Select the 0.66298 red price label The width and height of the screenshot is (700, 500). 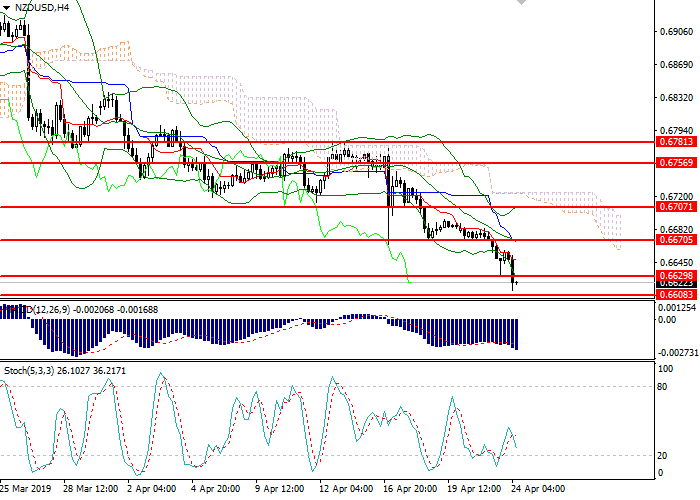click(x=671, y=275)
